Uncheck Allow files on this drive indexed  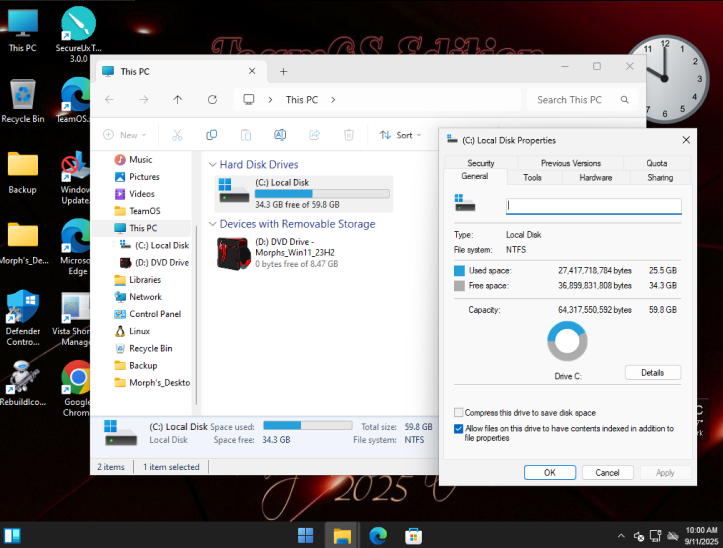[458, 429]
